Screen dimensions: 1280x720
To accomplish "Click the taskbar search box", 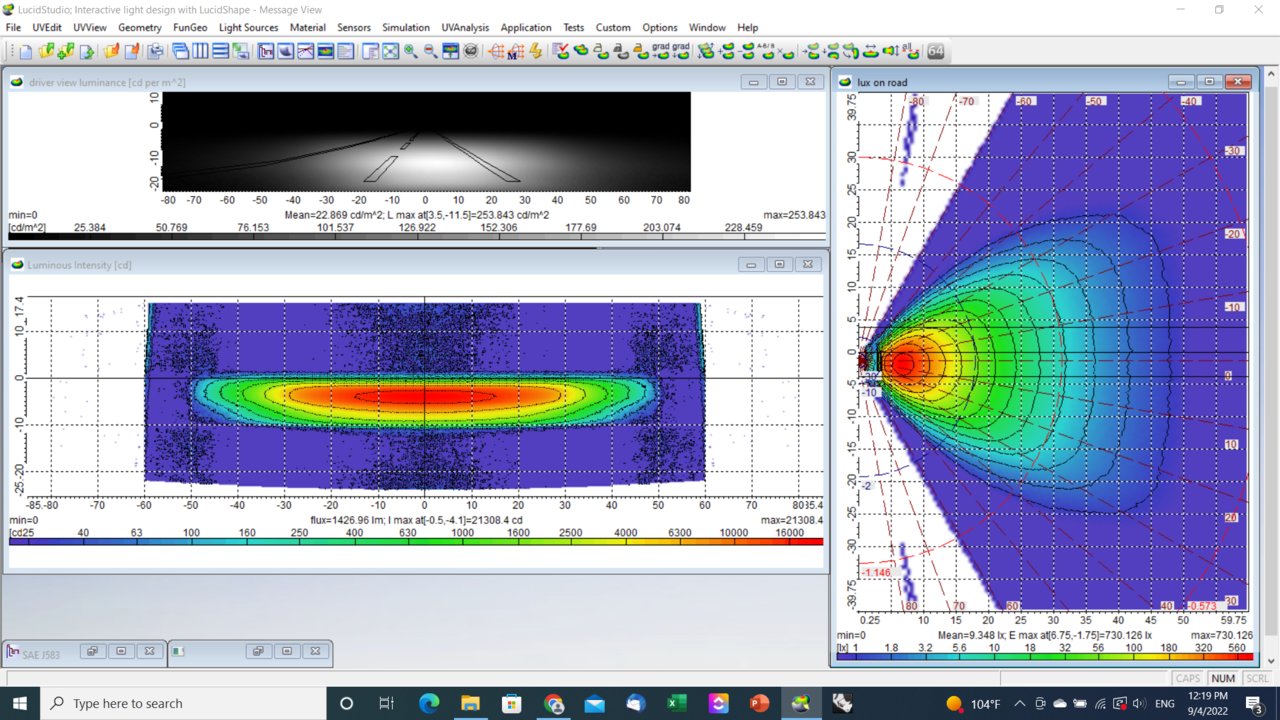I will coord(183,703).
